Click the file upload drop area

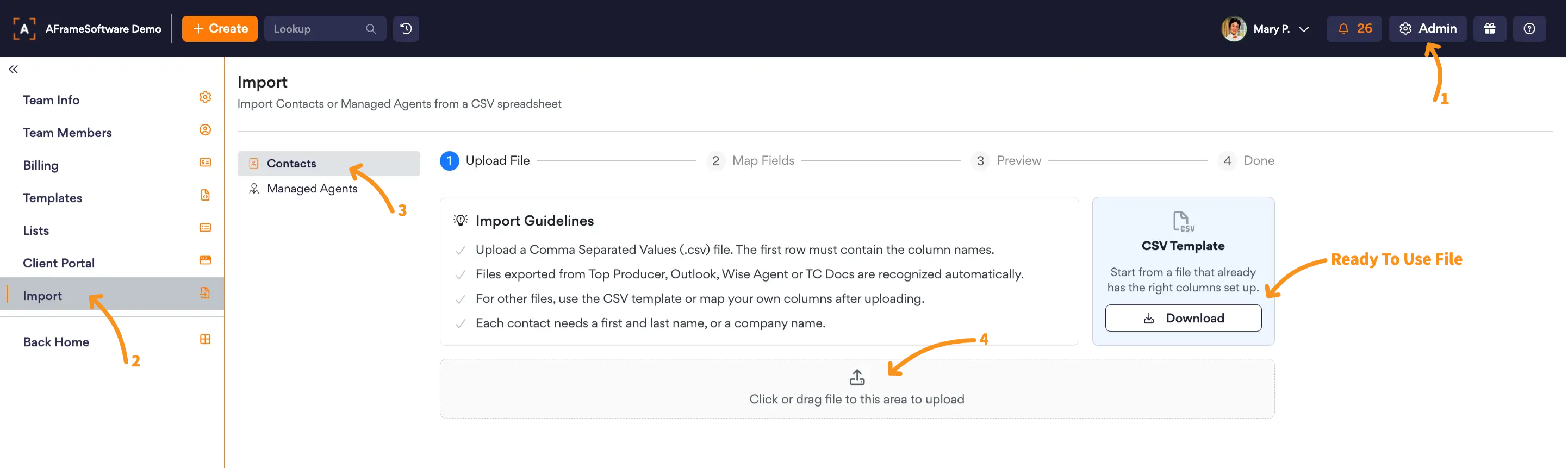tap(856, 389)
